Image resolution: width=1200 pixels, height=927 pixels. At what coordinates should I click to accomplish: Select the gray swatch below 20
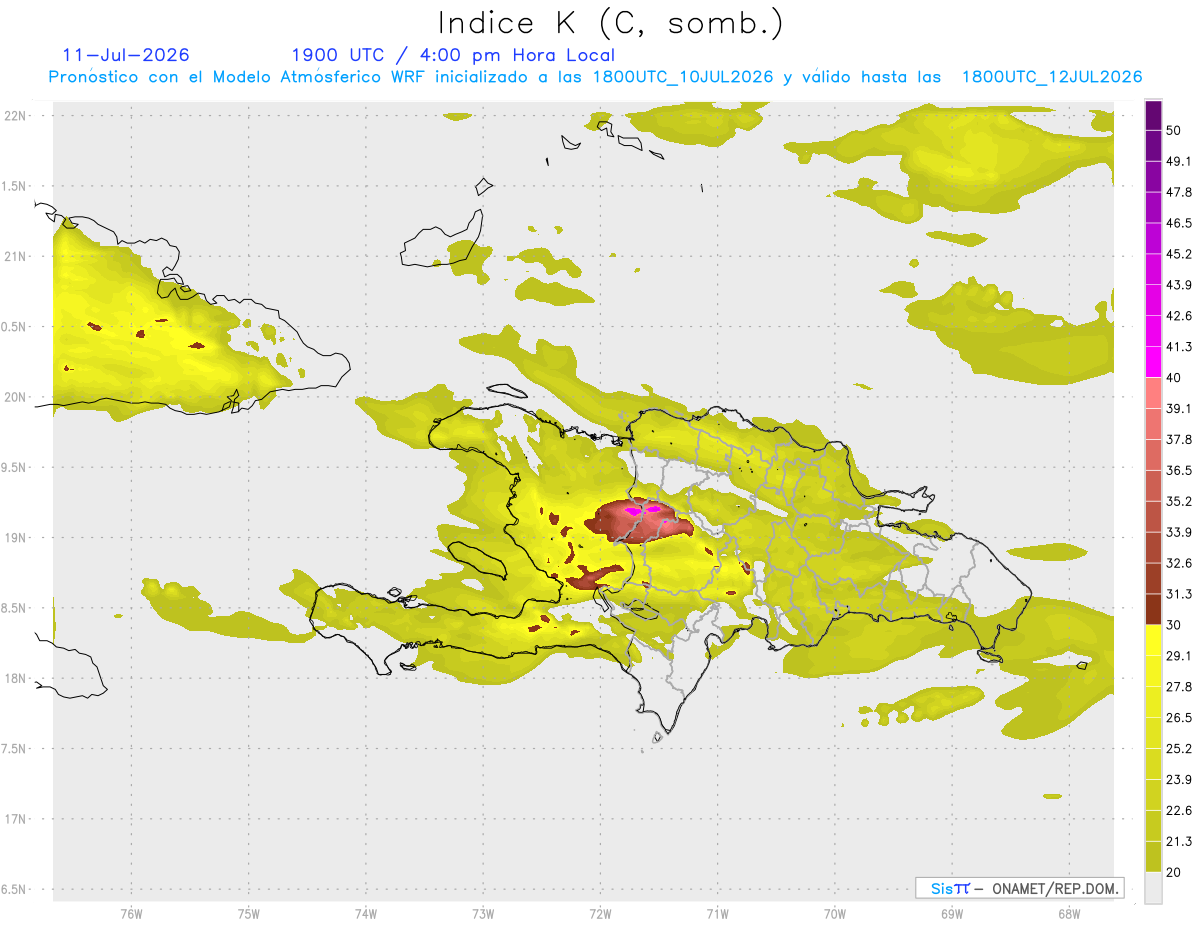click(1153, 888)
